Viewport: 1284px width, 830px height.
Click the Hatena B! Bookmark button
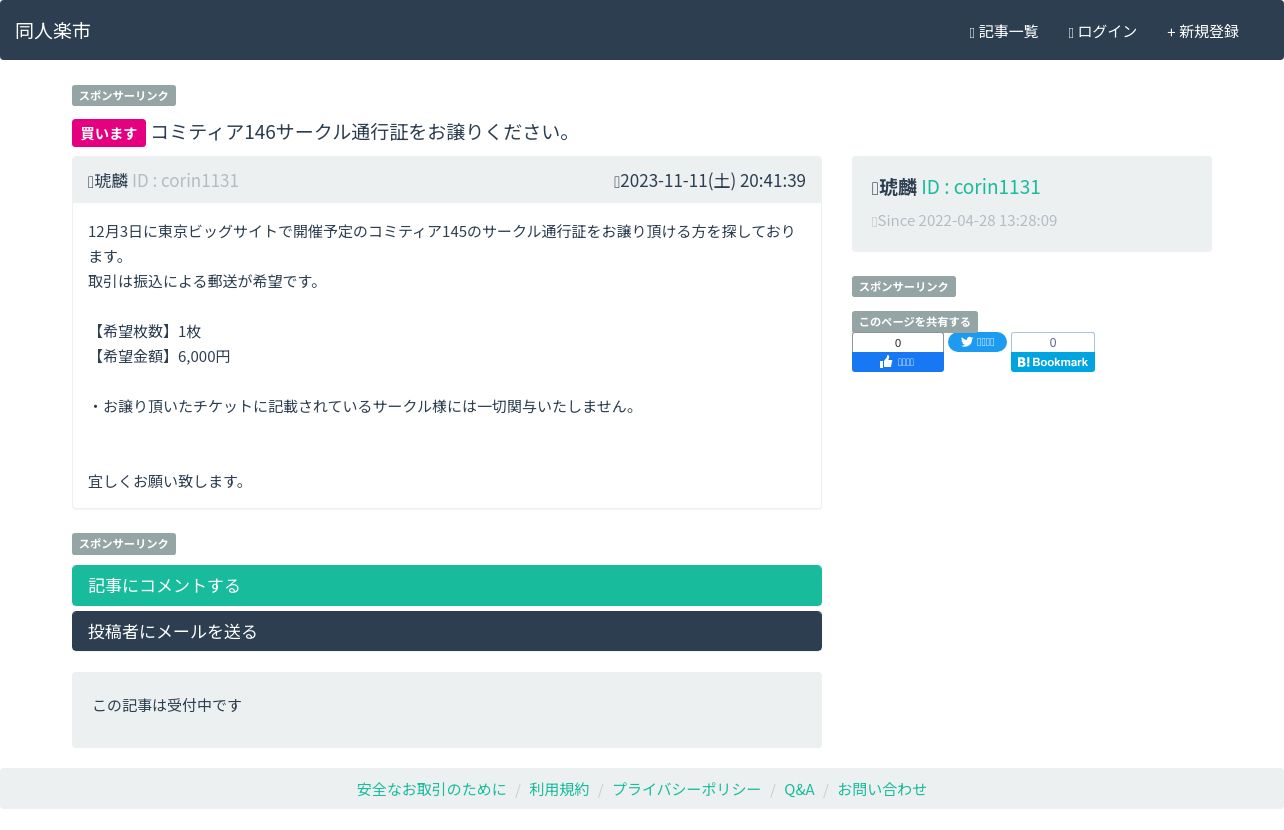click(1053, 362)
